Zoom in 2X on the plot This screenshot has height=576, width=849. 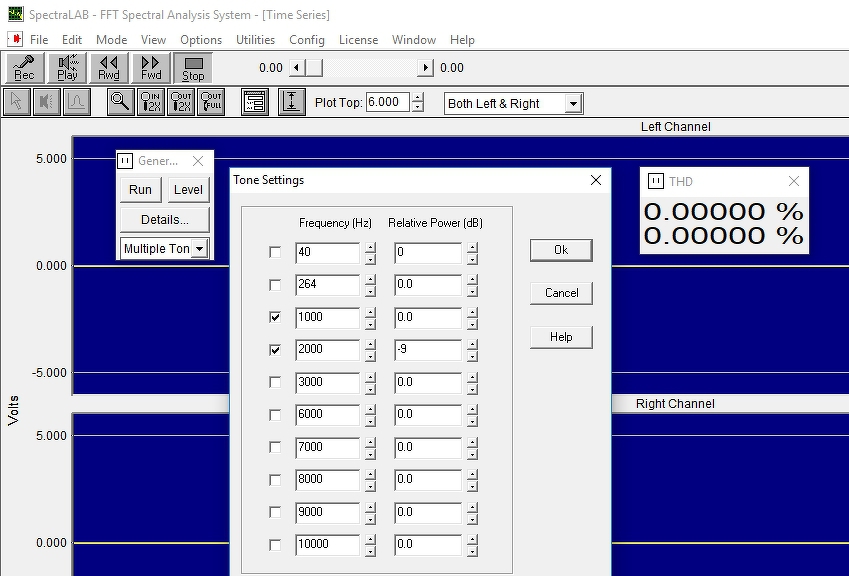151,102
